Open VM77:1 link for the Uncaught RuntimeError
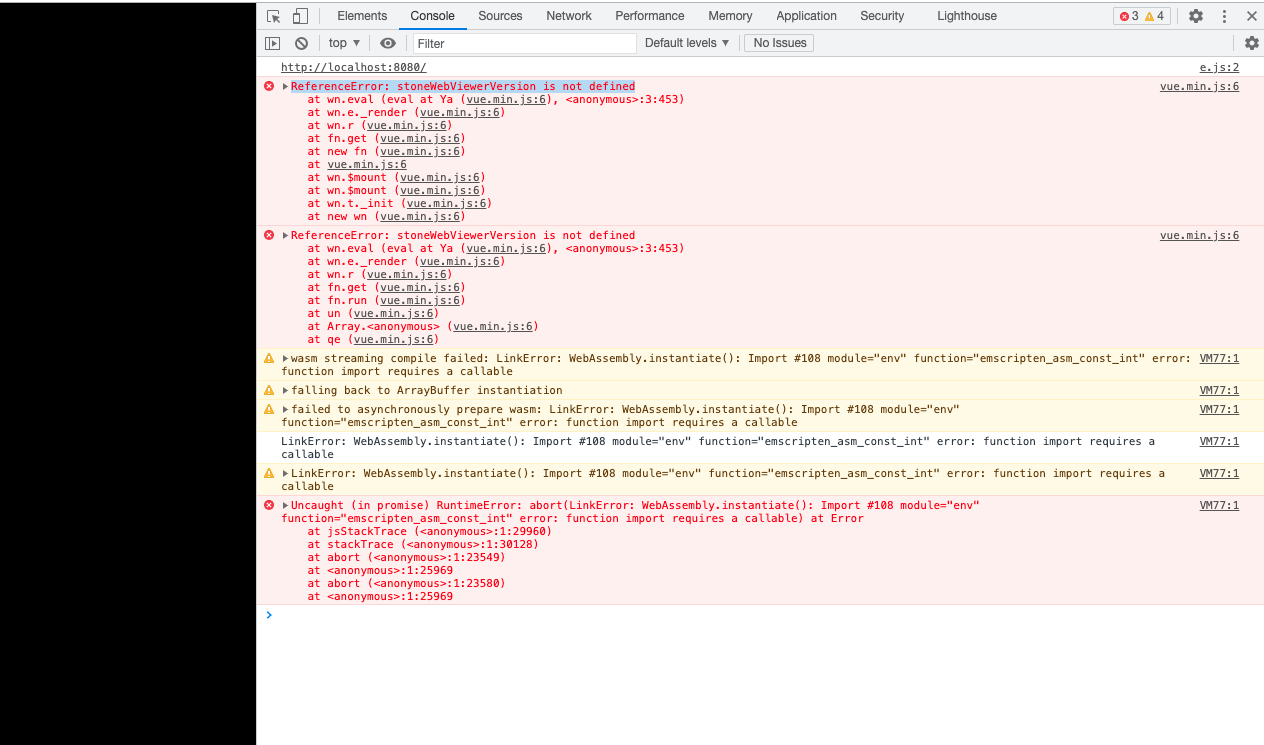1264x745 pixels. pos(1219,506)
